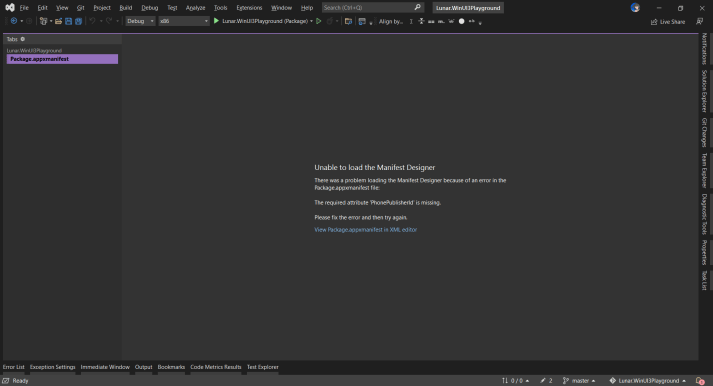Click the redo icon
The height and width of the screenshot is (386, 713).
tap(109, 21)
